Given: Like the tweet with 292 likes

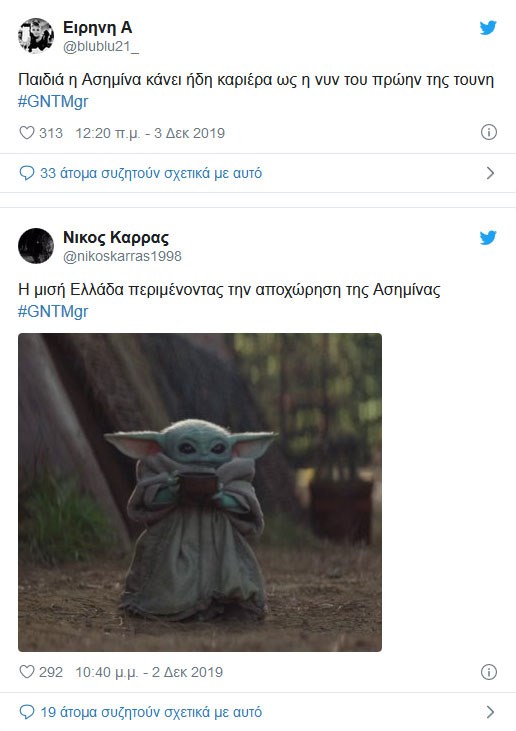Looking at the screenshot, I should pyautogui.click(x=27, y=672).
